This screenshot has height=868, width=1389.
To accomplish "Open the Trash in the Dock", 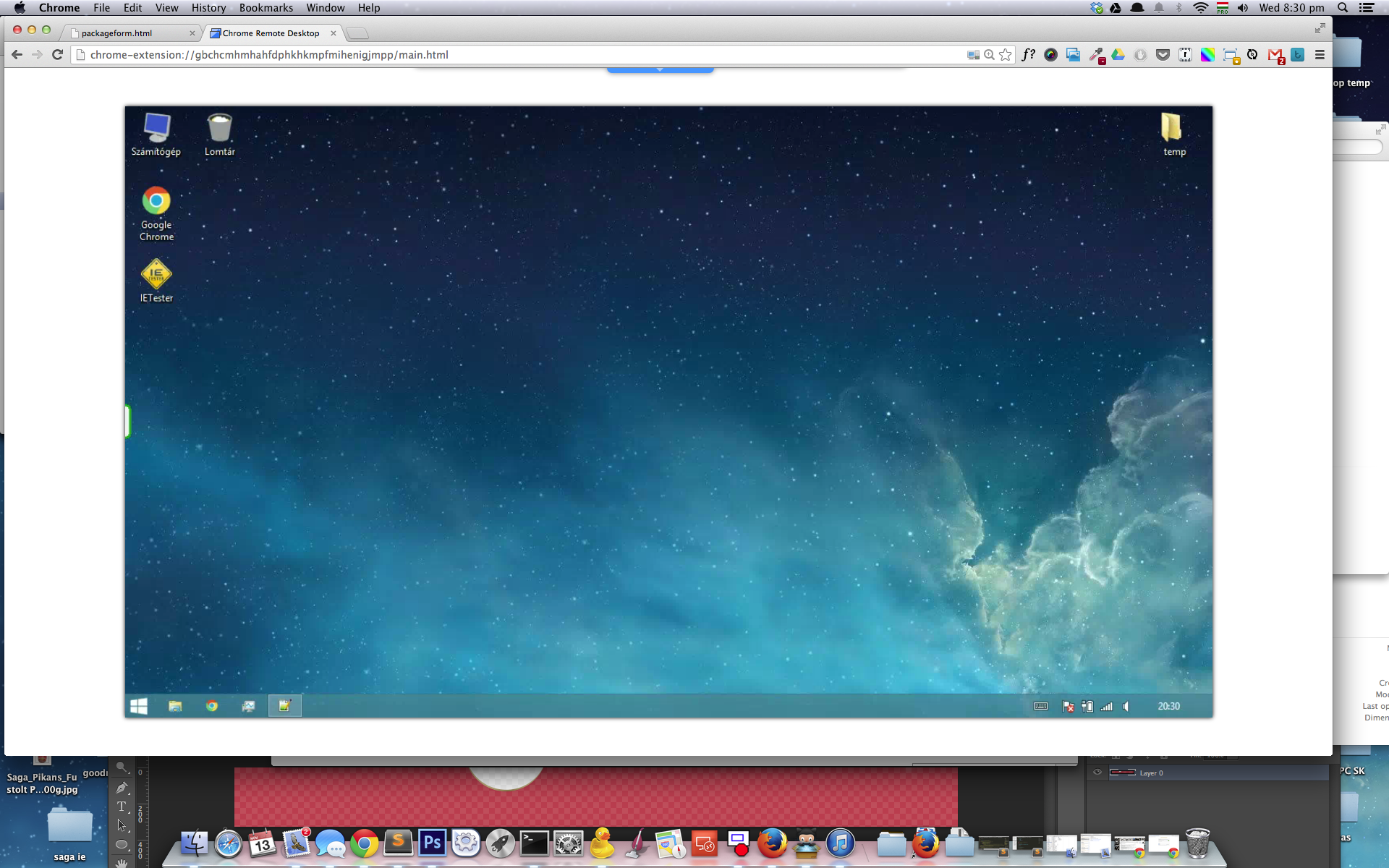I will click(x=1197, y=843).
